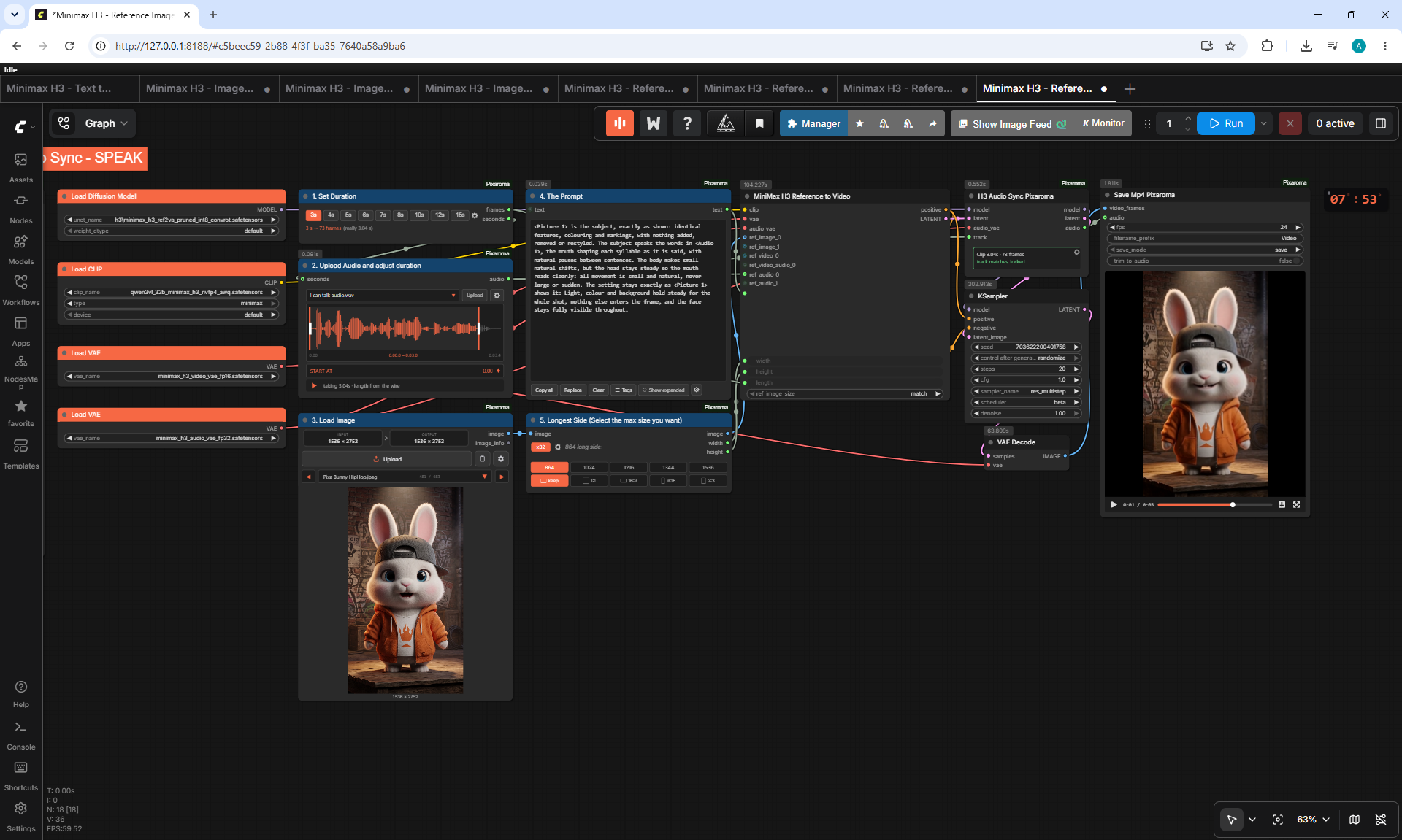Play the saved video preview
The image size is (1402, 840).
pos(1114,504)
